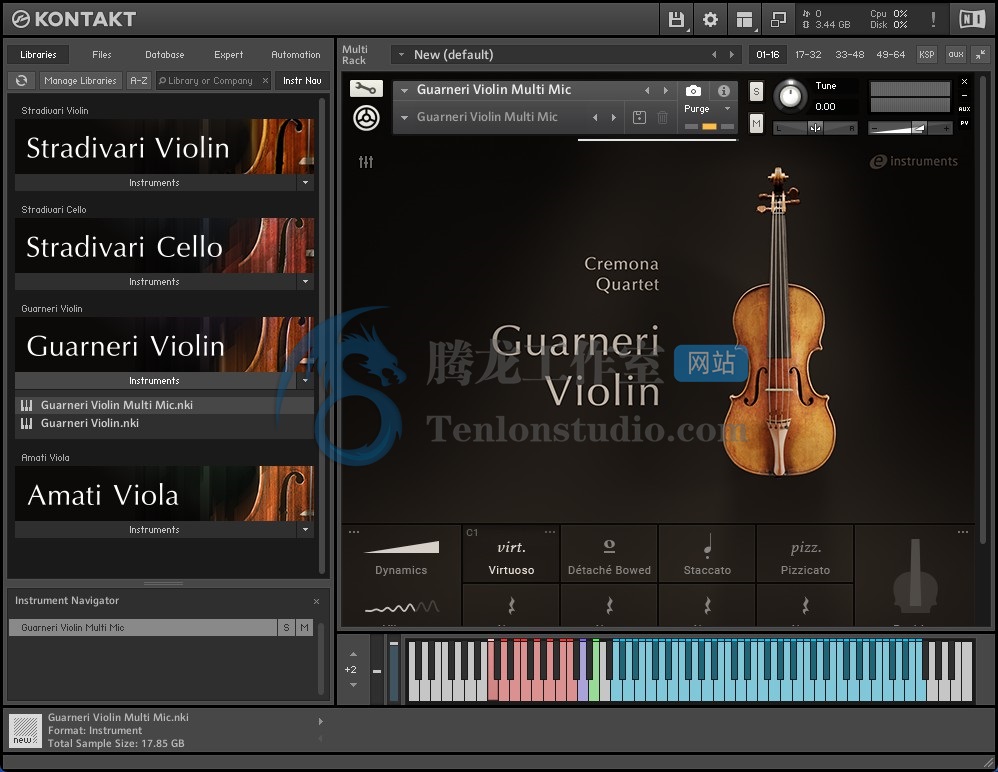Image resolution: width=998 pixels, height=772 pixels.
Task: Show rack page 17-32
Action: click(808, 55)
